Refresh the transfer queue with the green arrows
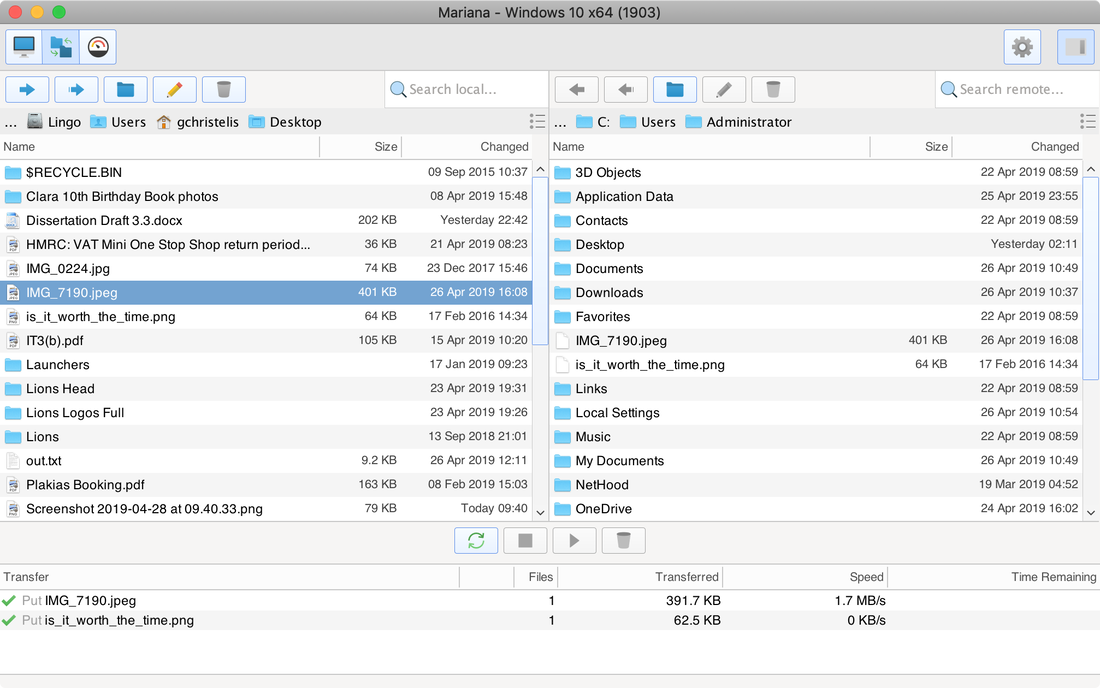This screenshot has height=688, width=1100. pos(476,540)
